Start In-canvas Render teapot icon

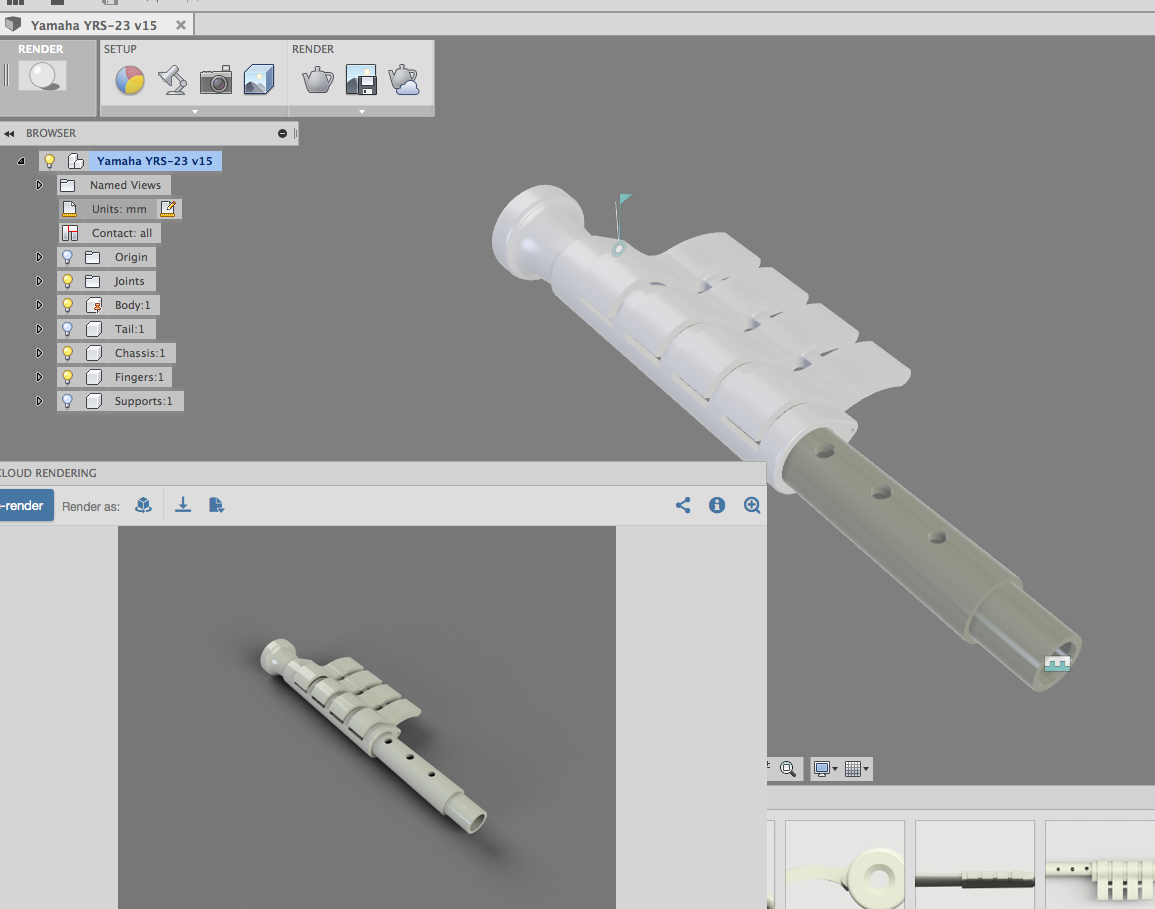[x=318, y=80]
